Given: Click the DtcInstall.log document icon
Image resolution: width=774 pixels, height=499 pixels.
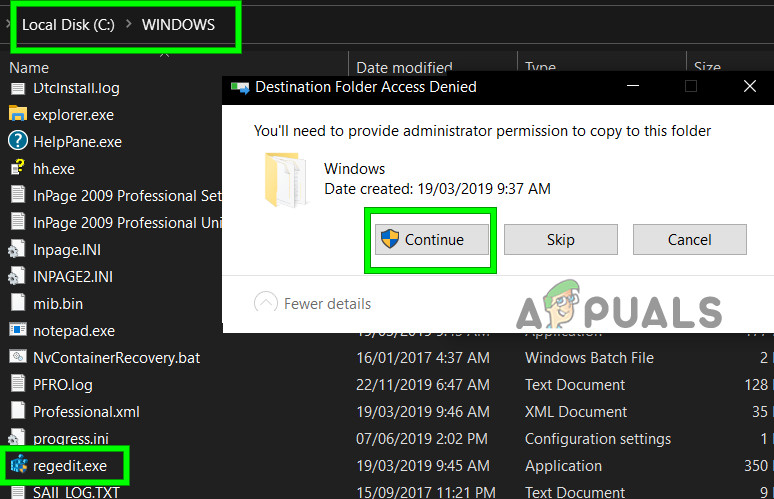Looking at the screenshot, I should click(x=18, y=89).
